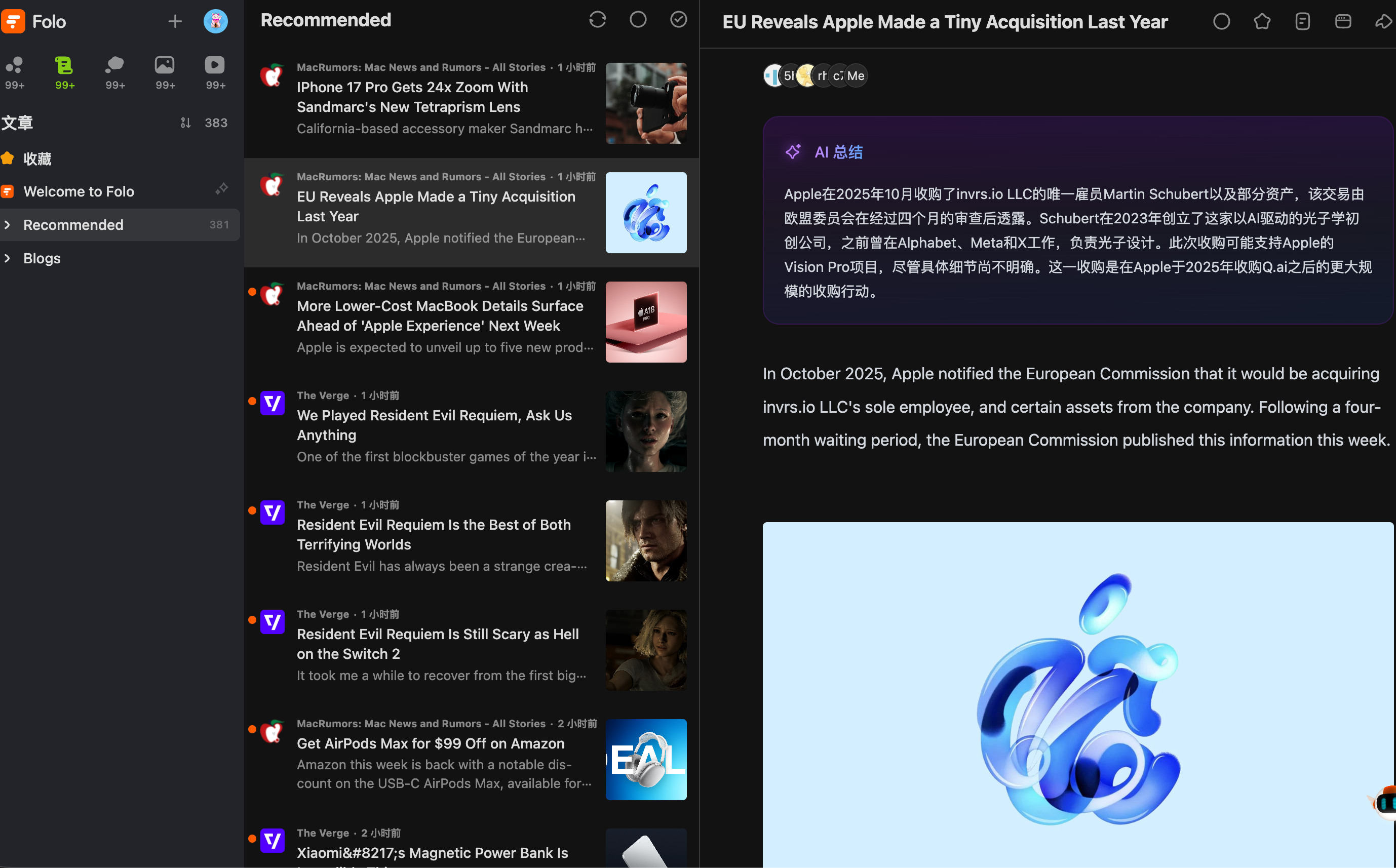Viewport: 1396px width, 868px height.
Task: Open the user profile avatar
Action: click(215, 22)
